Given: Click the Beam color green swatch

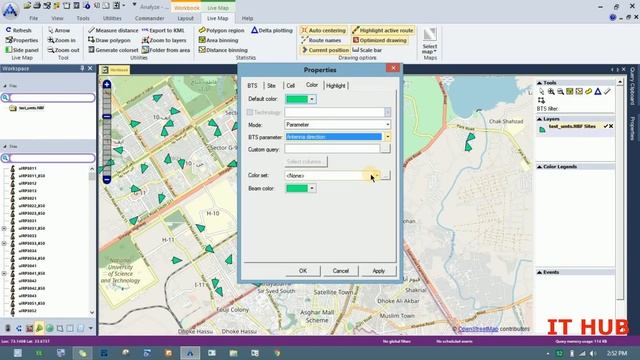Looking at the screenshot, I should (297, 188).
